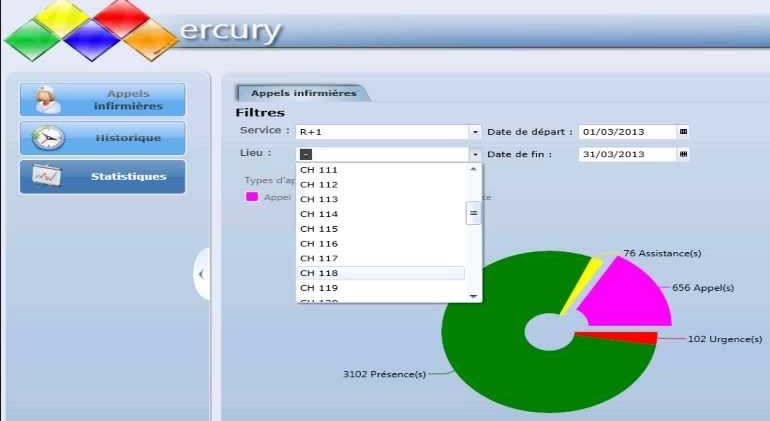Select CH 112 in the list

coord(381,185)
